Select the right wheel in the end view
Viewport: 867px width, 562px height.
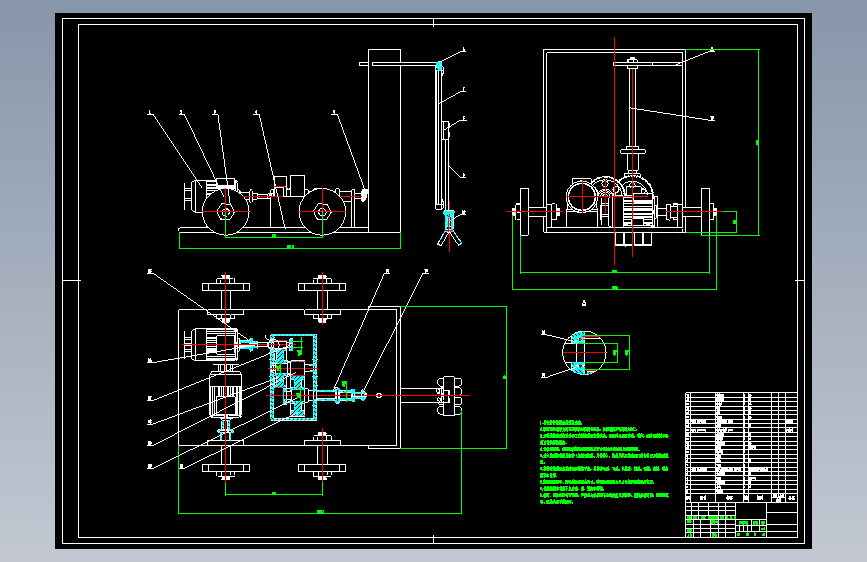pos(706,211)
